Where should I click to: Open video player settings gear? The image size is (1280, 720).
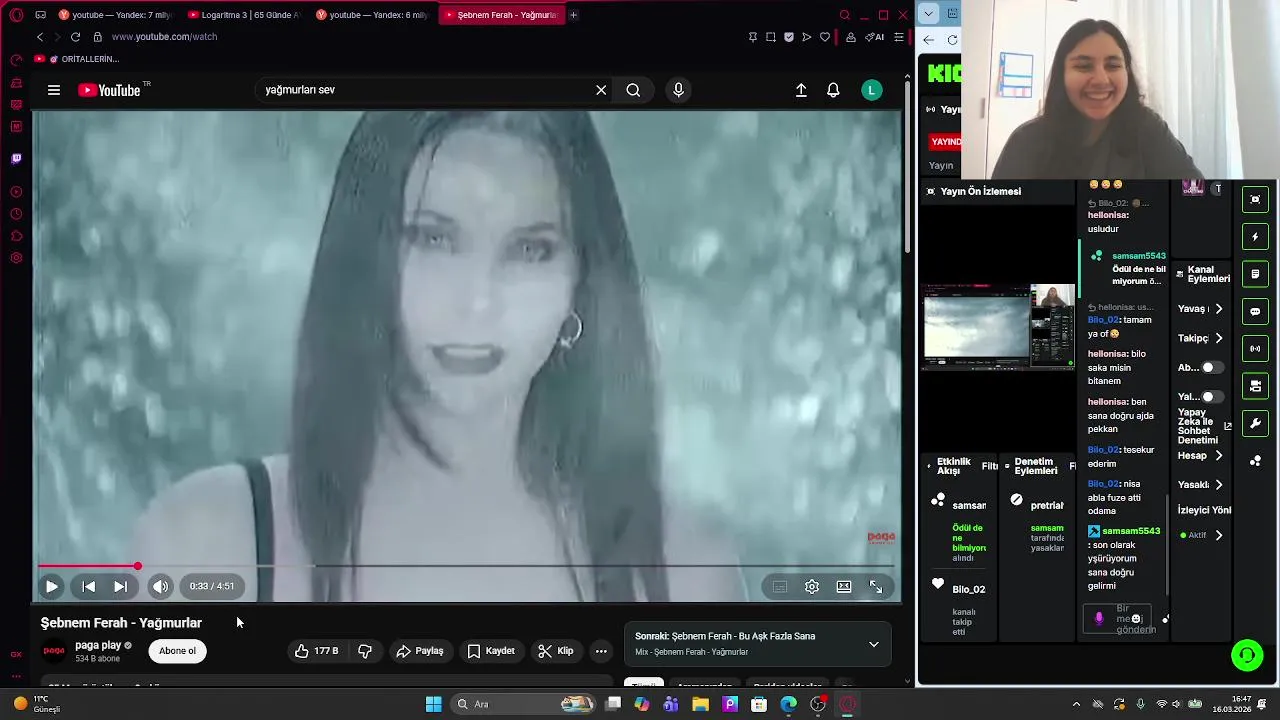812,587
